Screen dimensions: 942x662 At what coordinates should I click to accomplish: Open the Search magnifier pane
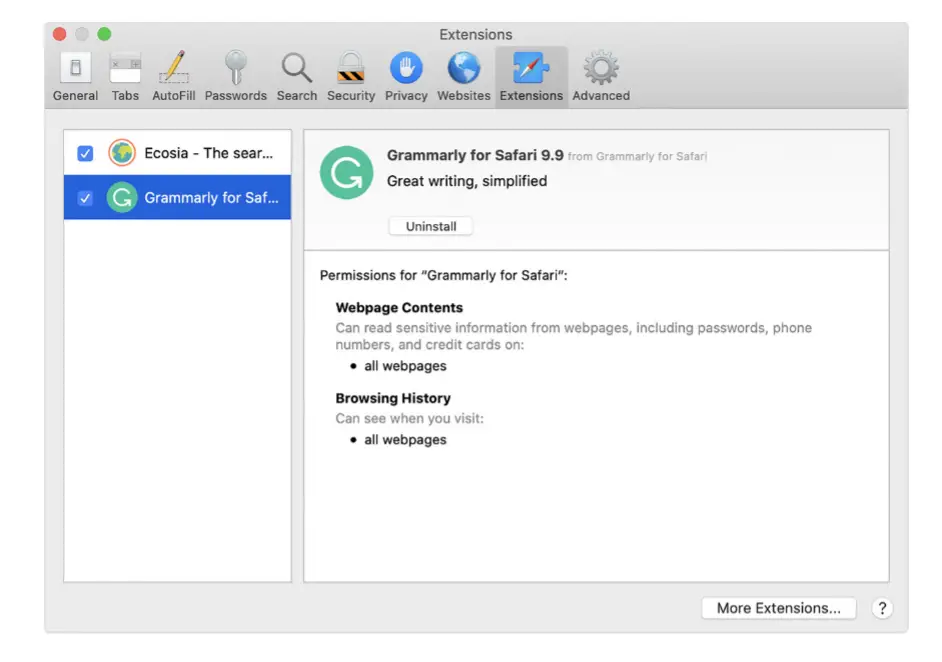[297, 77]
